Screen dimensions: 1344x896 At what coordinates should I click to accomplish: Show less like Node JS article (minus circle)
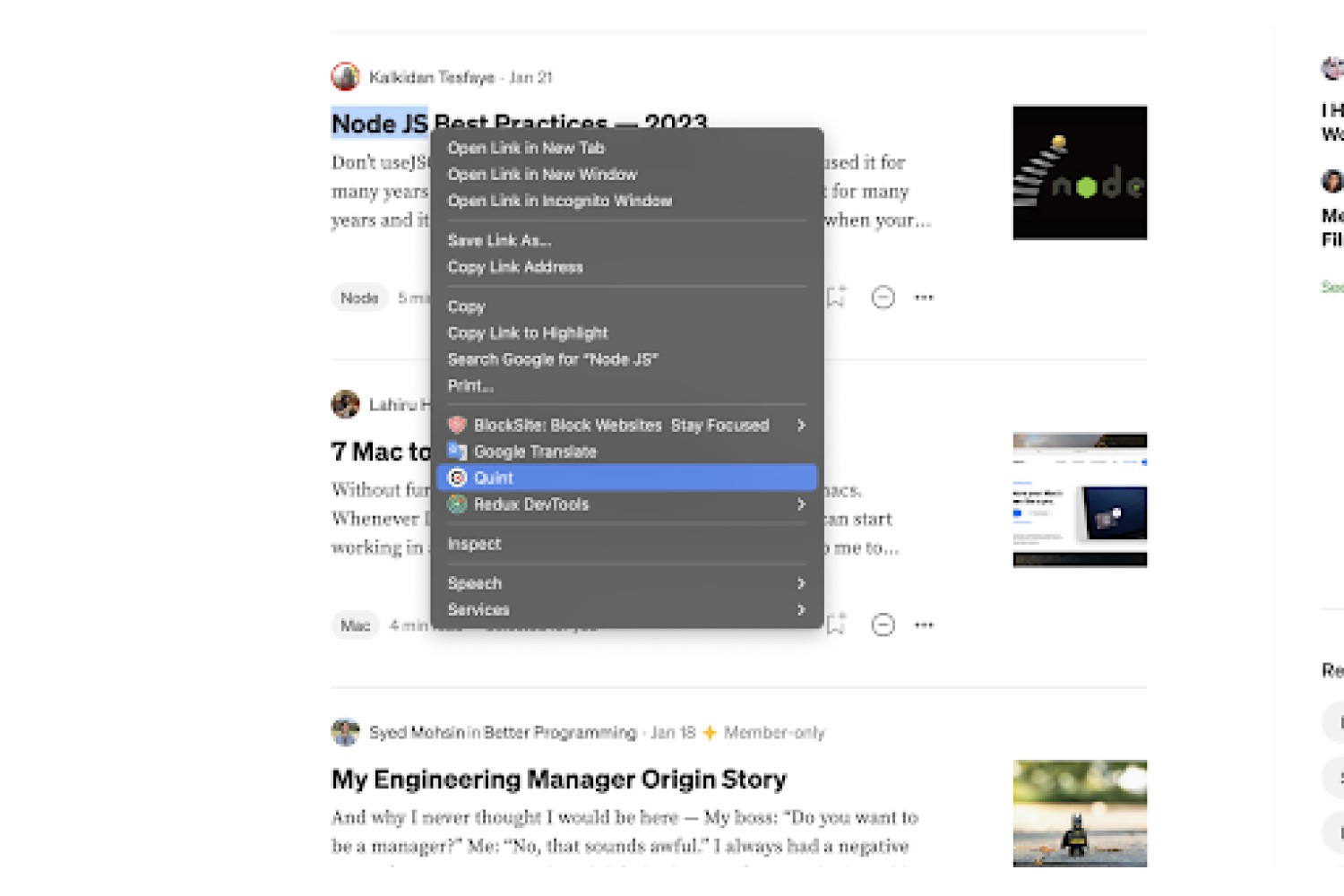(883, 297)
